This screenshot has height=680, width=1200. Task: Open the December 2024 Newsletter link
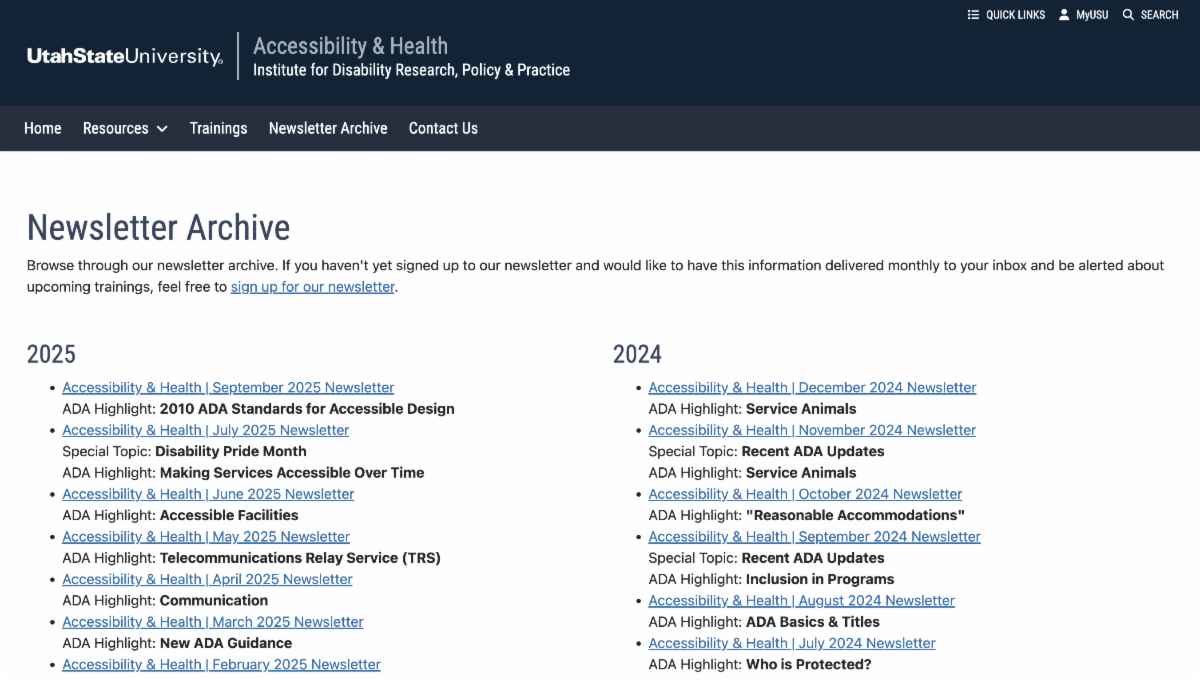tap(812, 388)
